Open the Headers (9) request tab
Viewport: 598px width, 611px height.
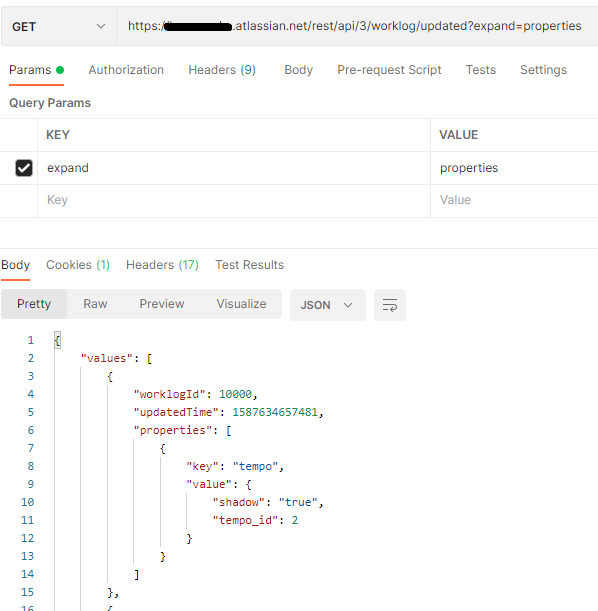tap(222, 70)
